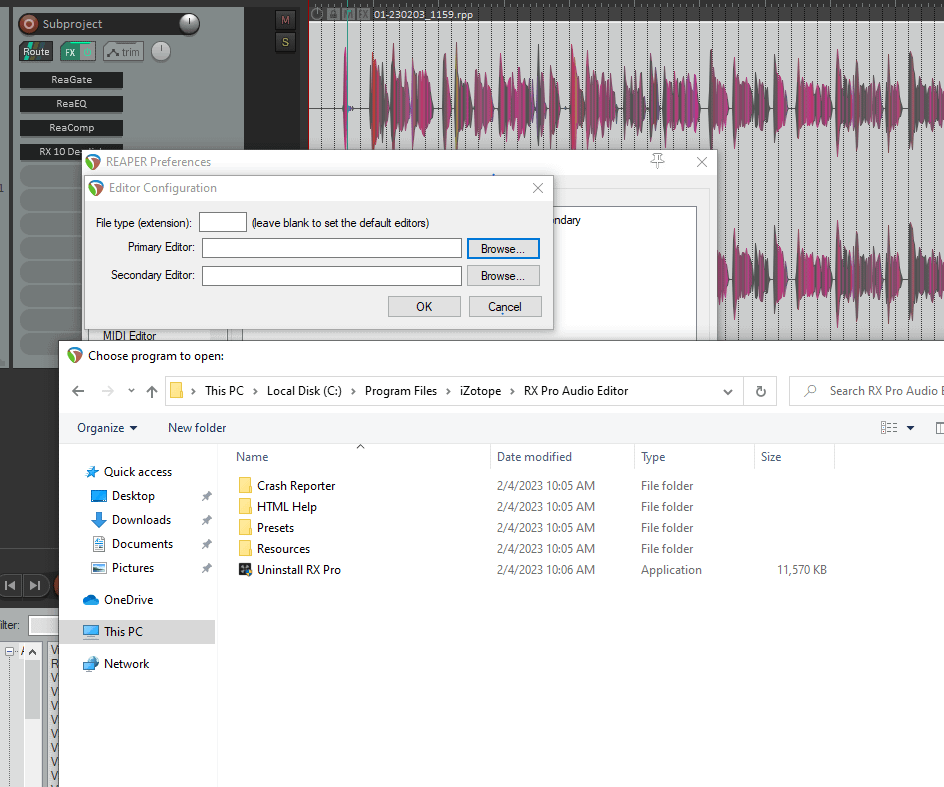Click the Secondary Editor path field
This screenshot has height=787, width=944.
pyautogui.click(x=332, y=276)
